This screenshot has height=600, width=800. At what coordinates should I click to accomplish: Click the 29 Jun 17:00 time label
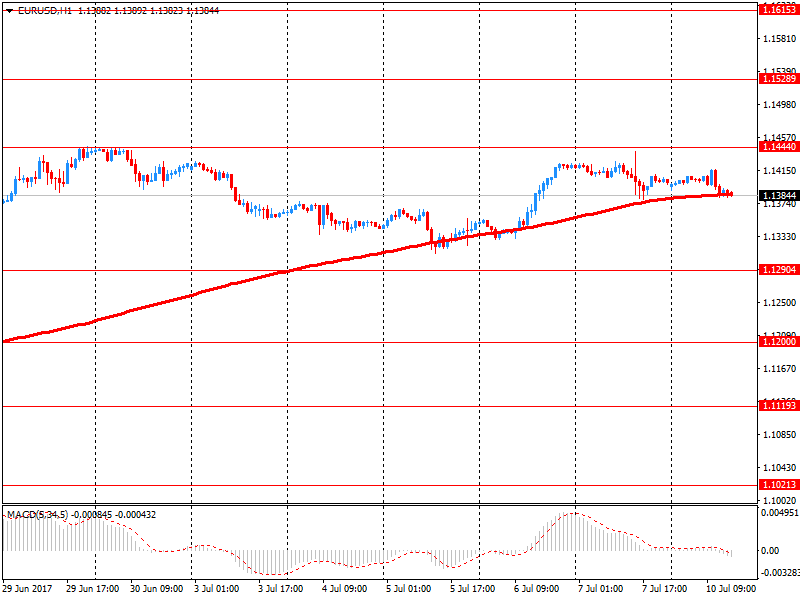point(92,589)
